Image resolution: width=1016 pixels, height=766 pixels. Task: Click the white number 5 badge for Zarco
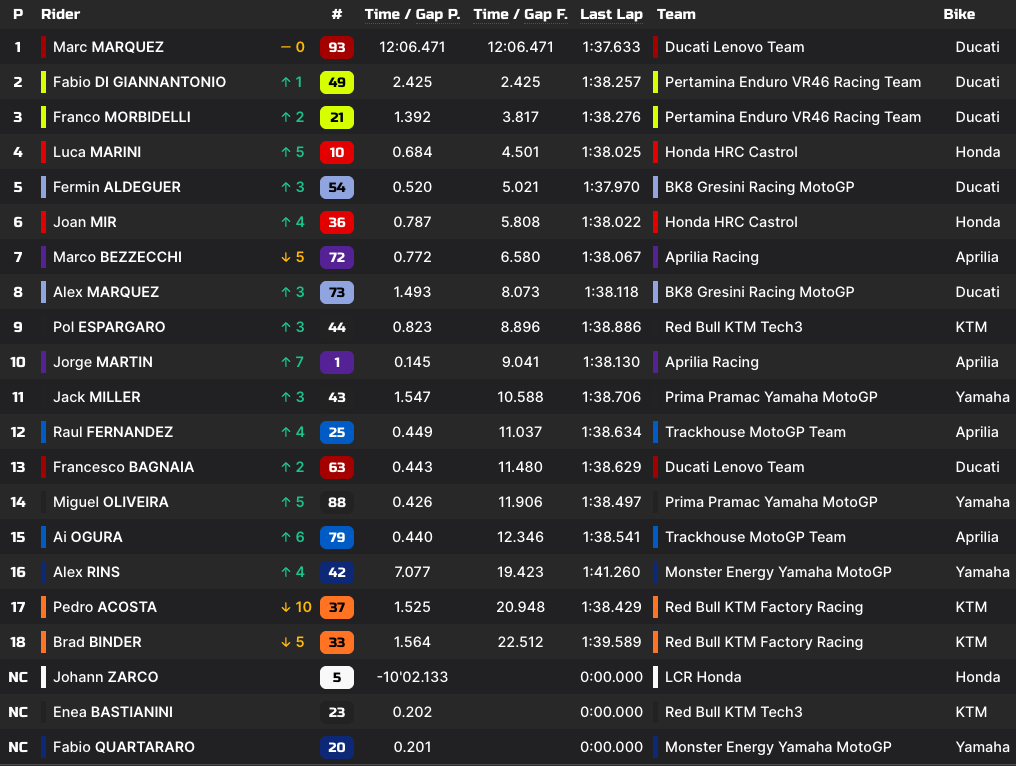tap(336, 677)
